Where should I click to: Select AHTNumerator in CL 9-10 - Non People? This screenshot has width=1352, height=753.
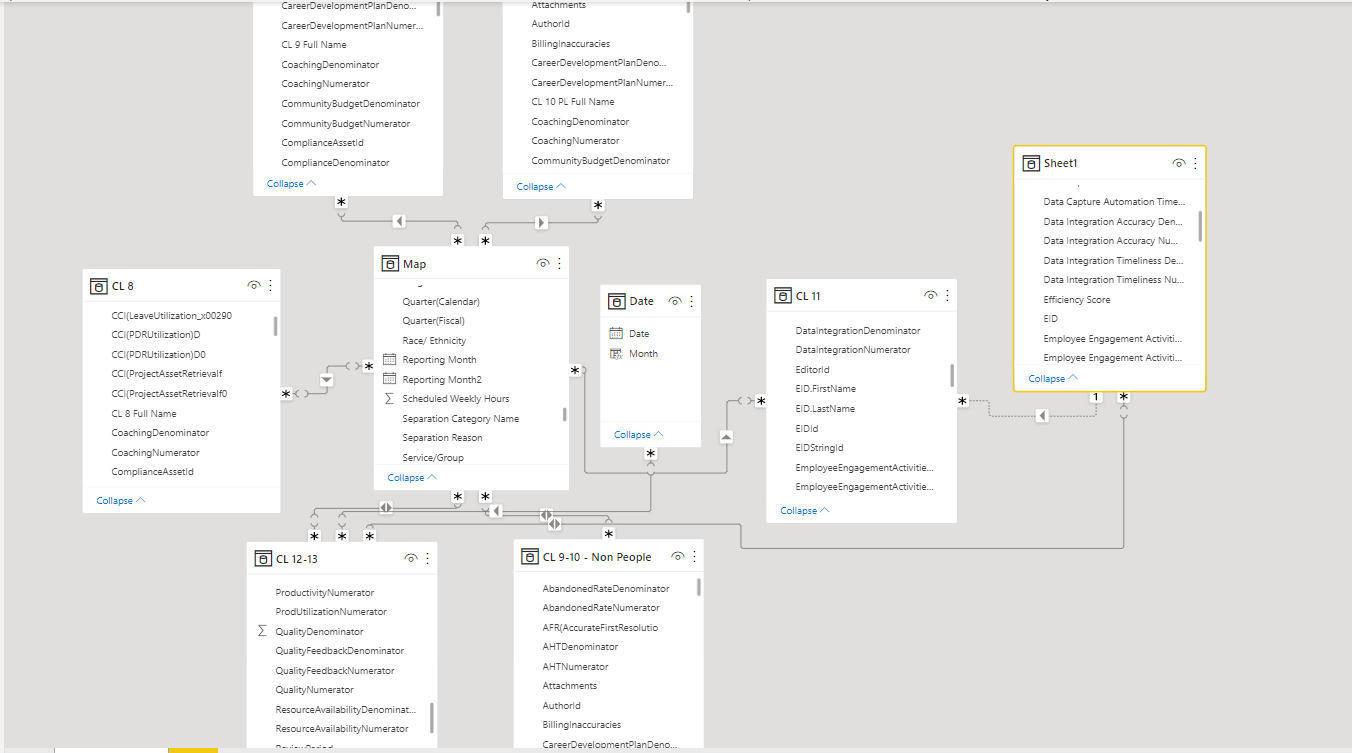point(575,667)
